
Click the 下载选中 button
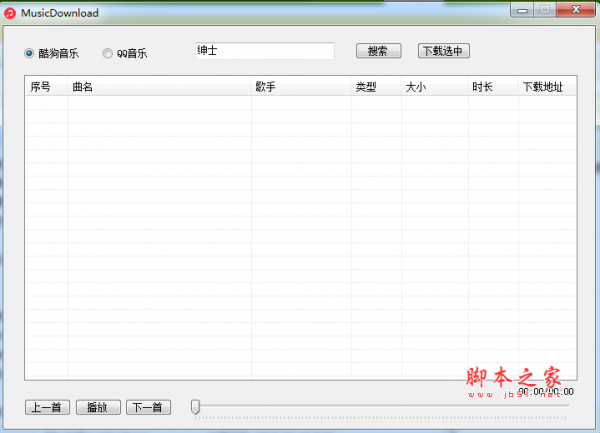pos(443,51)
